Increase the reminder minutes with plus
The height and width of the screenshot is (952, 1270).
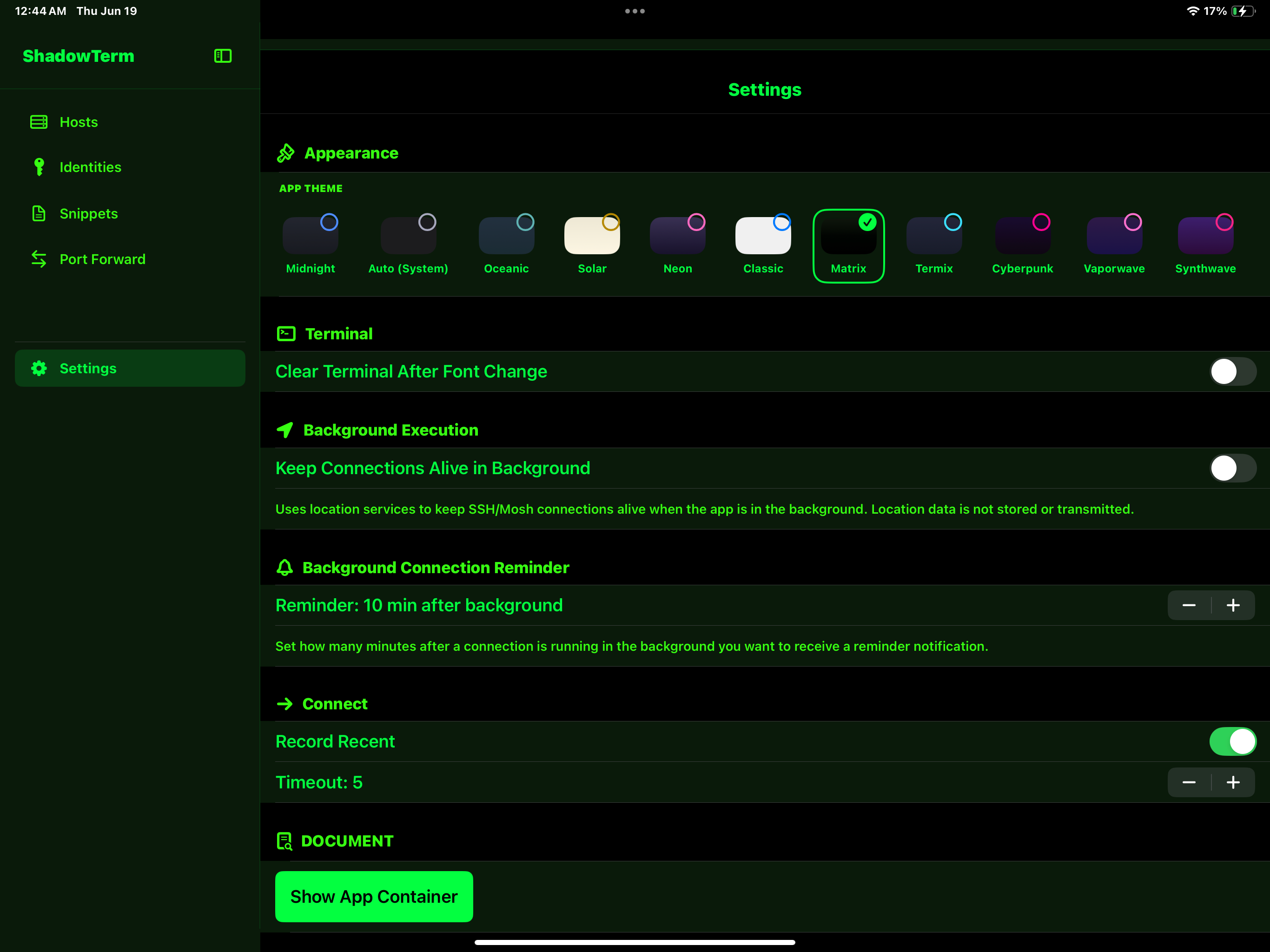[x=1233, y=605]
